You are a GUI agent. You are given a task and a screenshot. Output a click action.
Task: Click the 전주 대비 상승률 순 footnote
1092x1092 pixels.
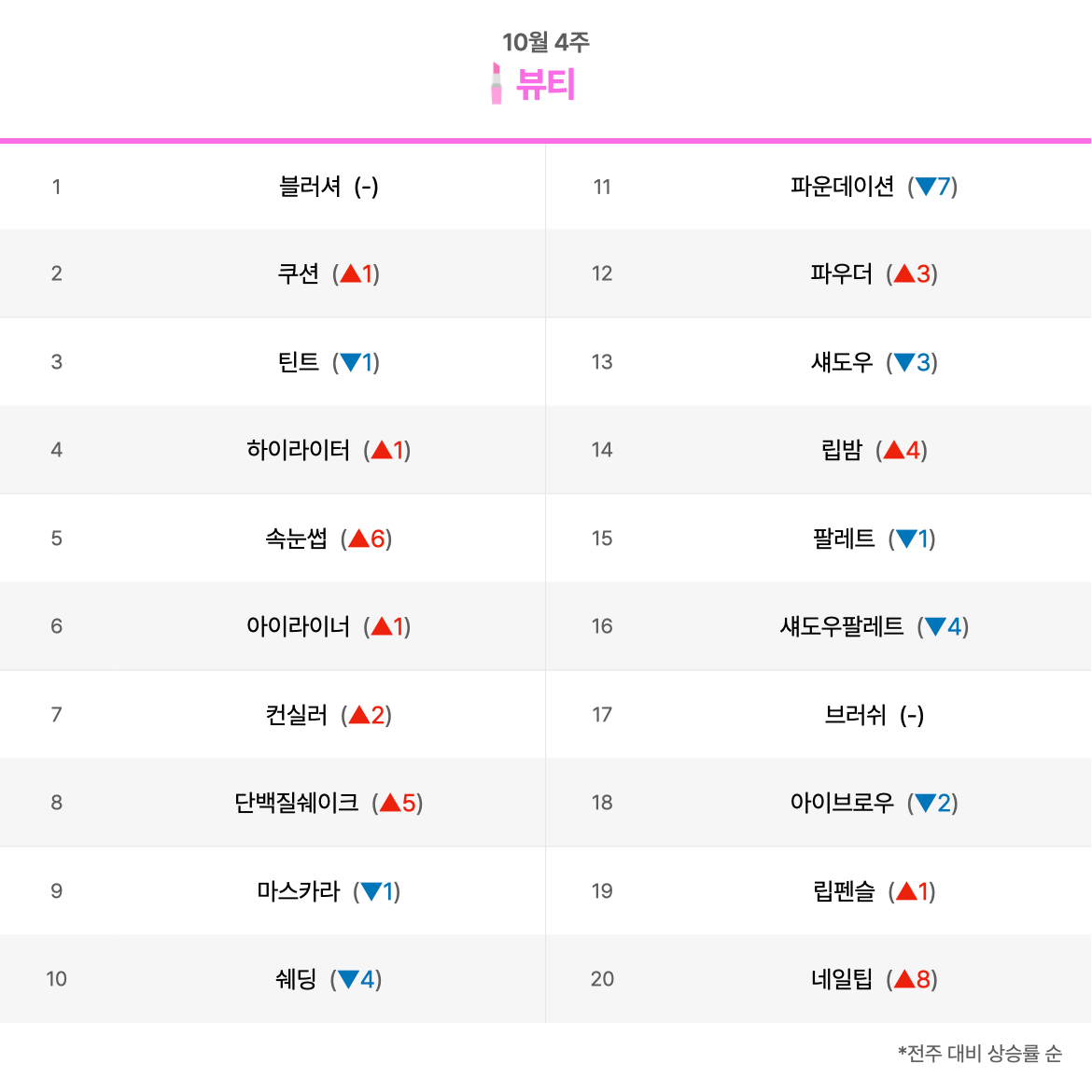click(980, 1053)
